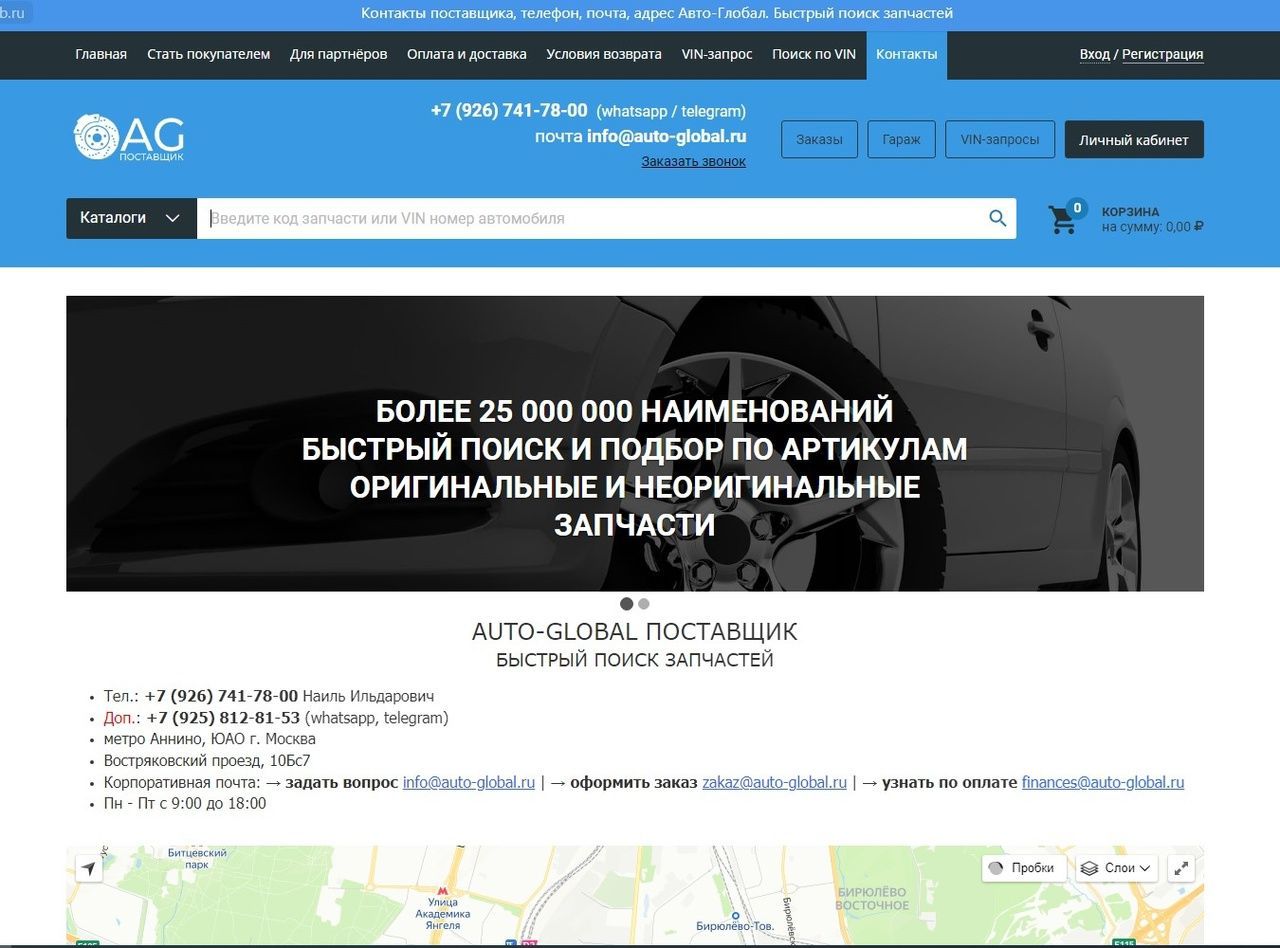The width and height of the screenshot is (1280, 948).
Task: Click the AUTO-GLOBAL ПОСТАВЩИК heading
Action: [x=635, y=632]
